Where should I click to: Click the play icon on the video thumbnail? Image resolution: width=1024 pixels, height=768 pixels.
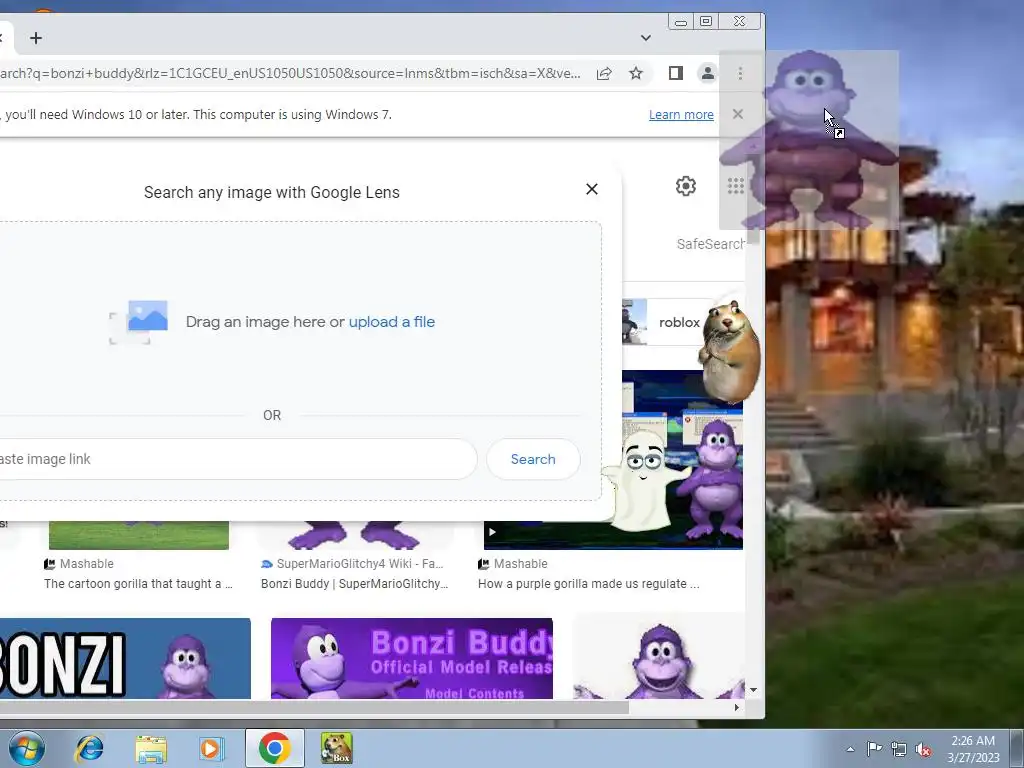tap(492, 532)
